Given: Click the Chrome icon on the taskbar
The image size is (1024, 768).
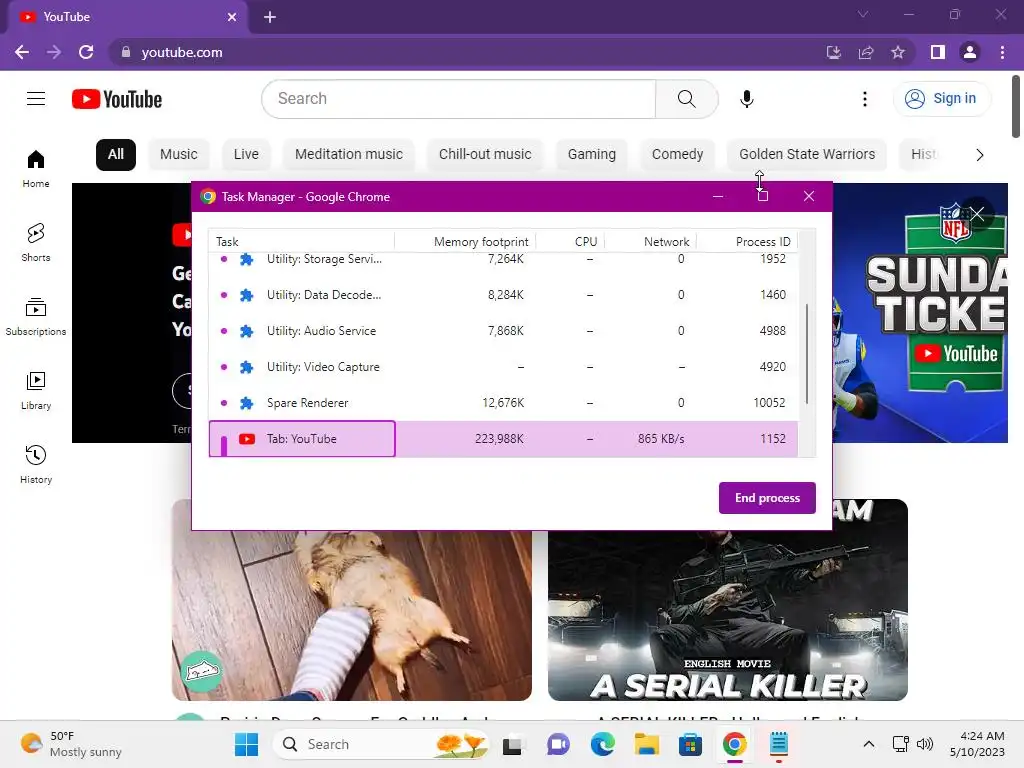Looking at the screenshot, I should 735,744.
